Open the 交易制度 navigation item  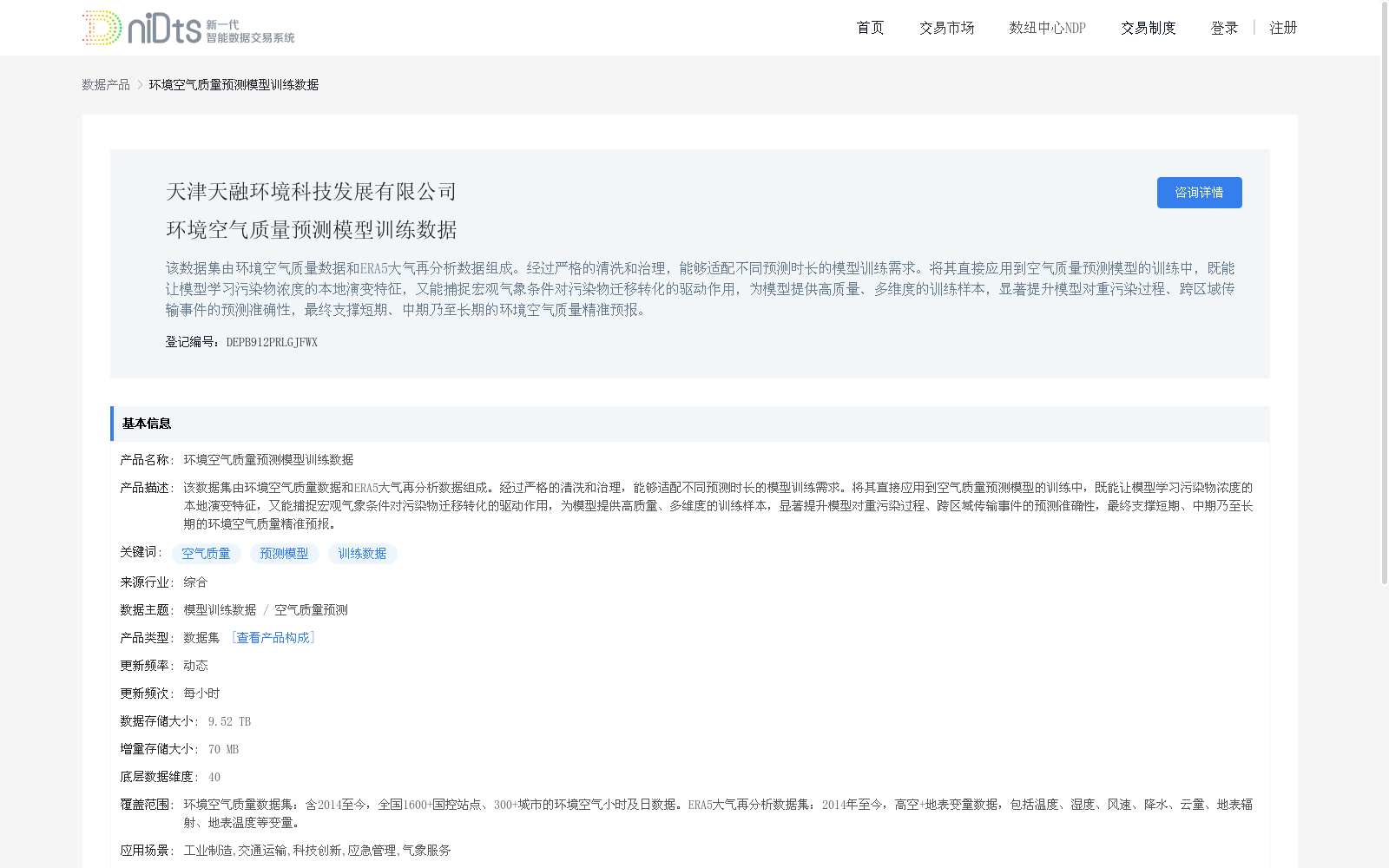click(x=1148, y=28)
